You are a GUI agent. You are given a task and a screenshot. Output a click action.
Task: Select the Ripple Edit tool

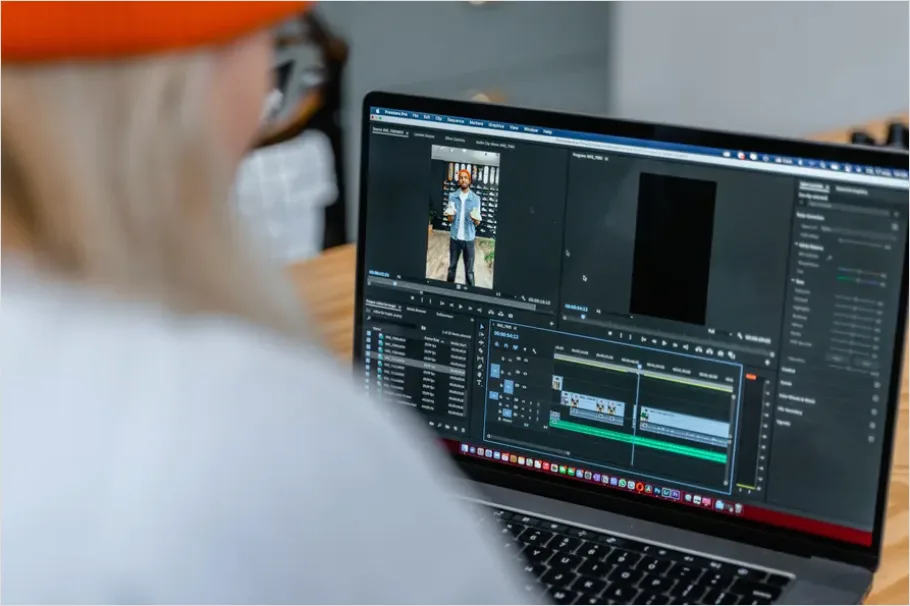482,342
